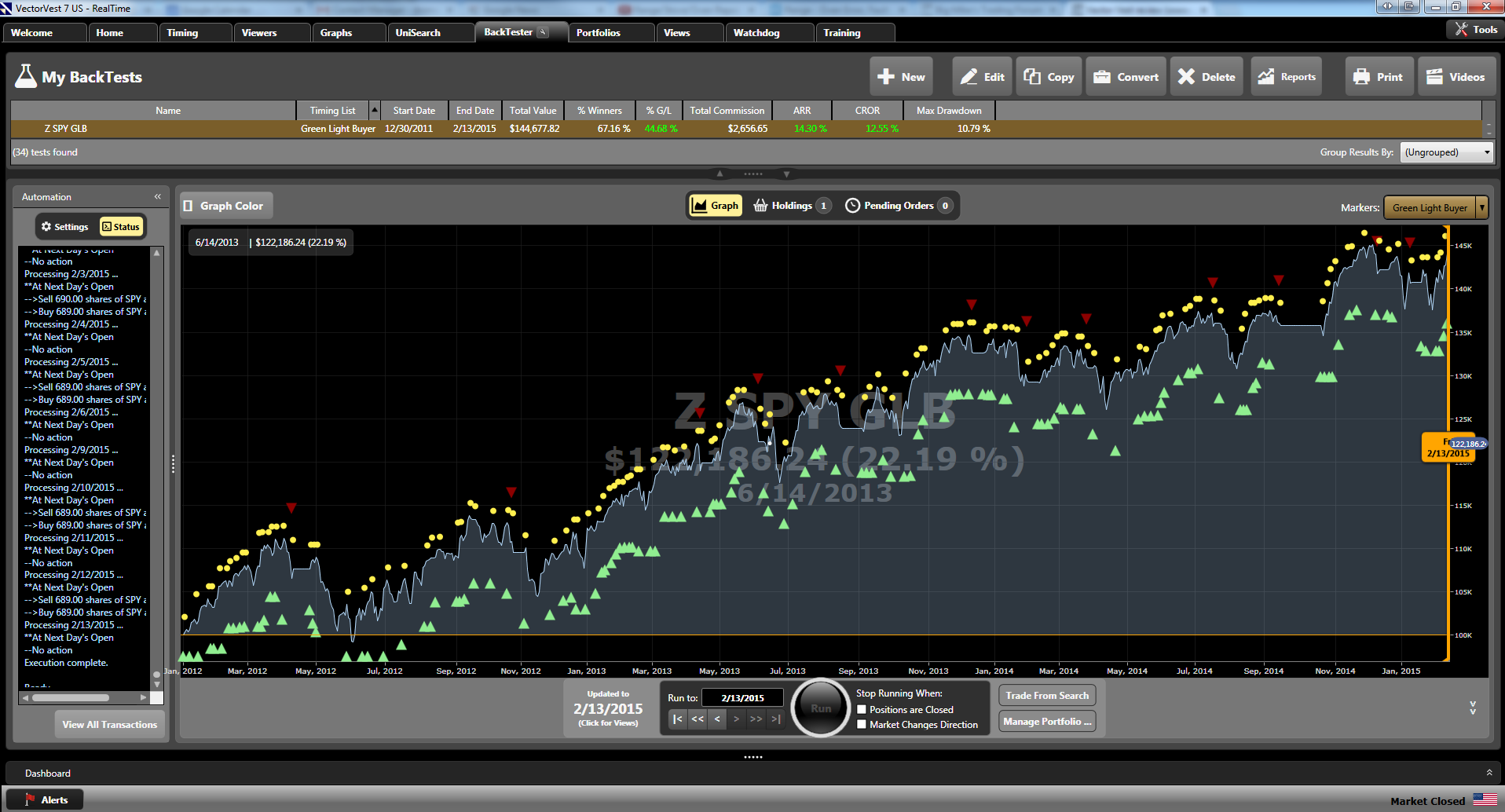Click the US flag icon
This screenshot has height=812, width=1505.
(1485, 799)
